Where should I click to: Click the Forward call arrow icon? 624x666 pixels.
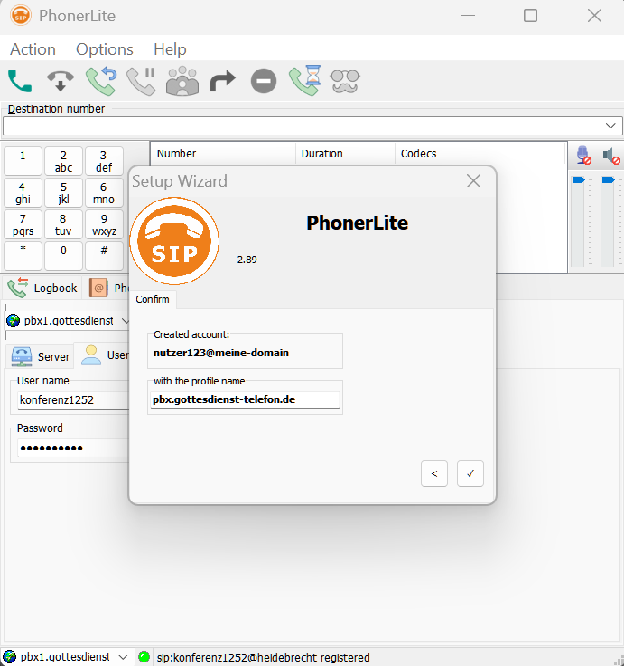(223, 81)
